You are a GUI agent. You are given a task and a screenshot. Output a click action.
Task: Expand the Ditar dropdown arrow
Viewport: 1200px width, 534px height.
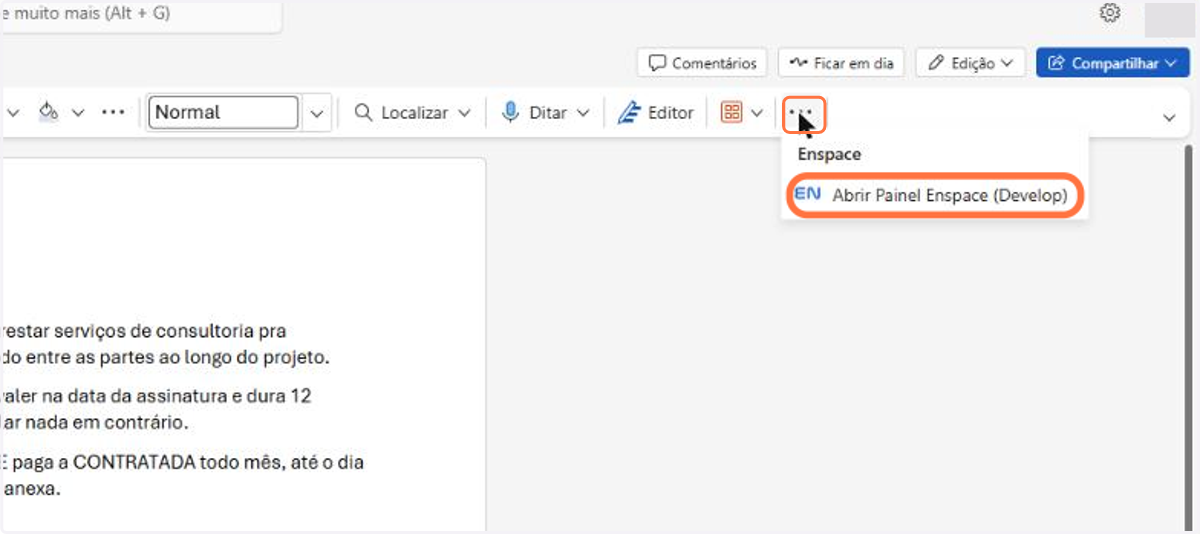584,113
